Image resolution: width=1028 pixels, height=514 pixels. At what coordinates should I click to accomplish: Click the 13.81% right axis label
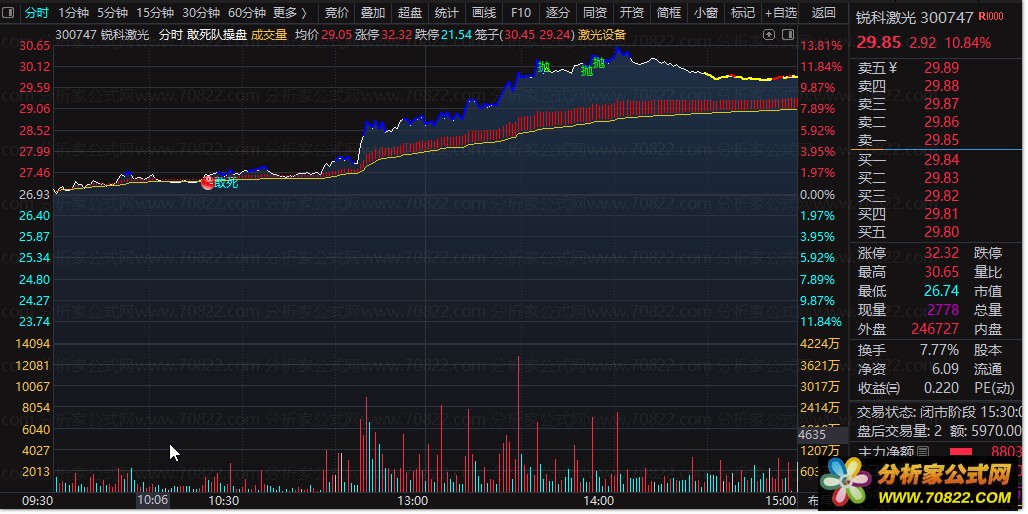point(820,46)
